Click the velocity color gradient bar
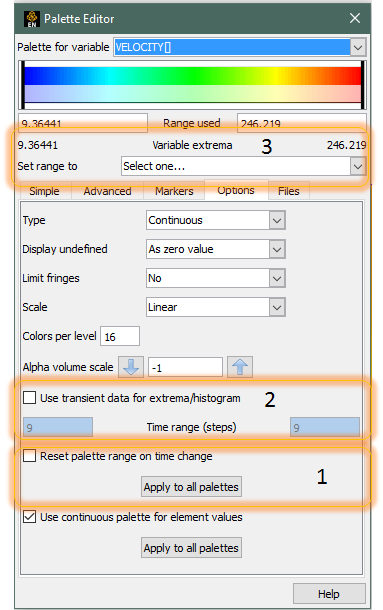Screen dimensions: 383x610 pyautogui.click(x=193, y=85)
